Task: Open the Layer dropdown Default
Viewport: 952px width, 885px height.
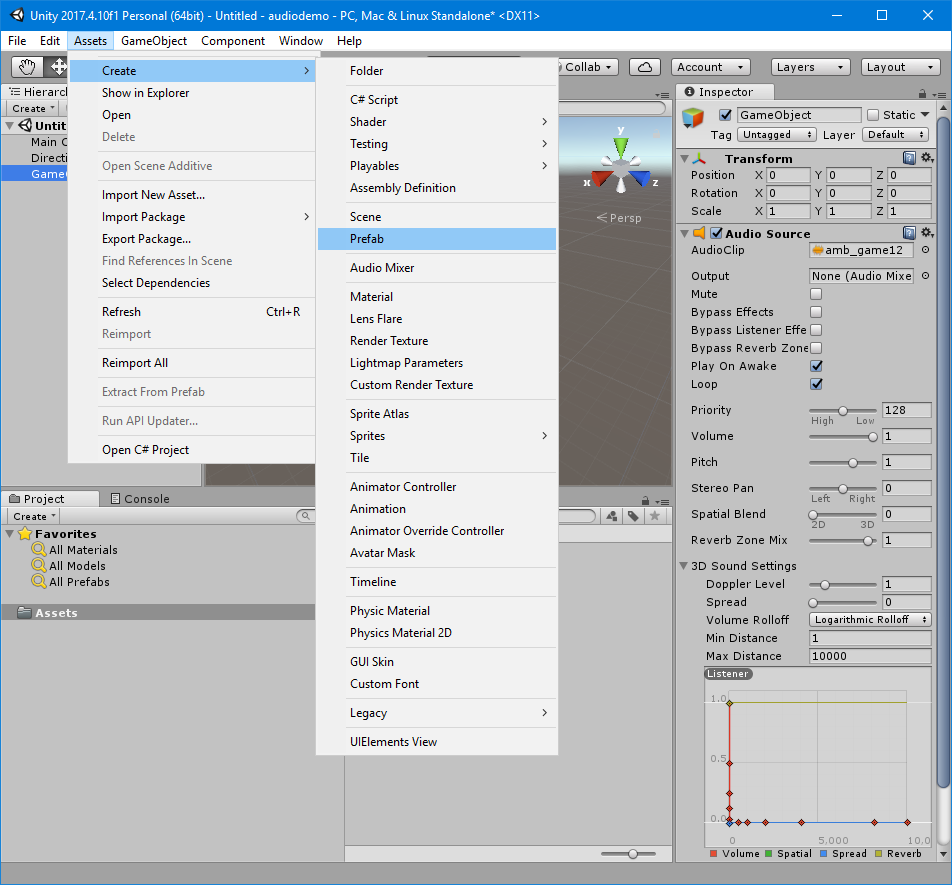Action: (x=896, y=135)
